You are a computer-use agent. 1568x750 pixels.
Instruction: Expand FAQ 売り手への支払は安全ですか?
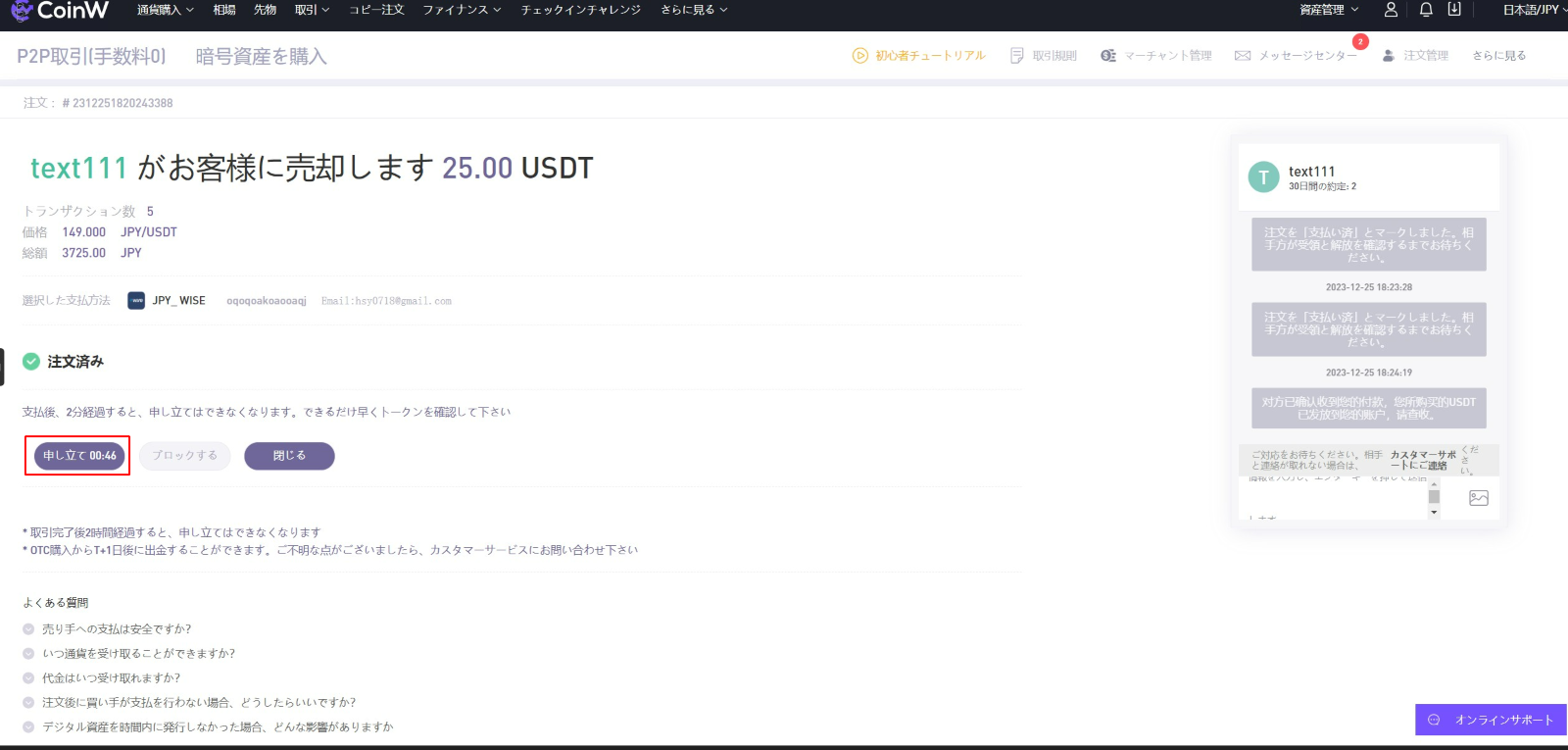tap(107, 629)
